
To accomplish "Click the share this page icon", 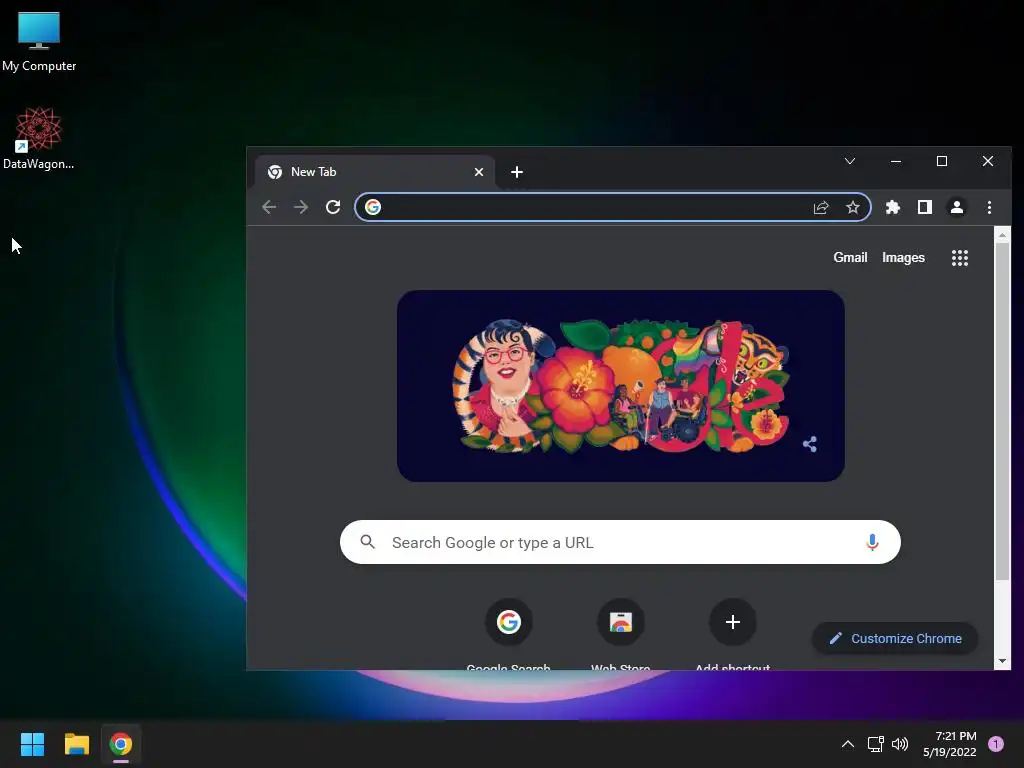I will pos(821,208).
